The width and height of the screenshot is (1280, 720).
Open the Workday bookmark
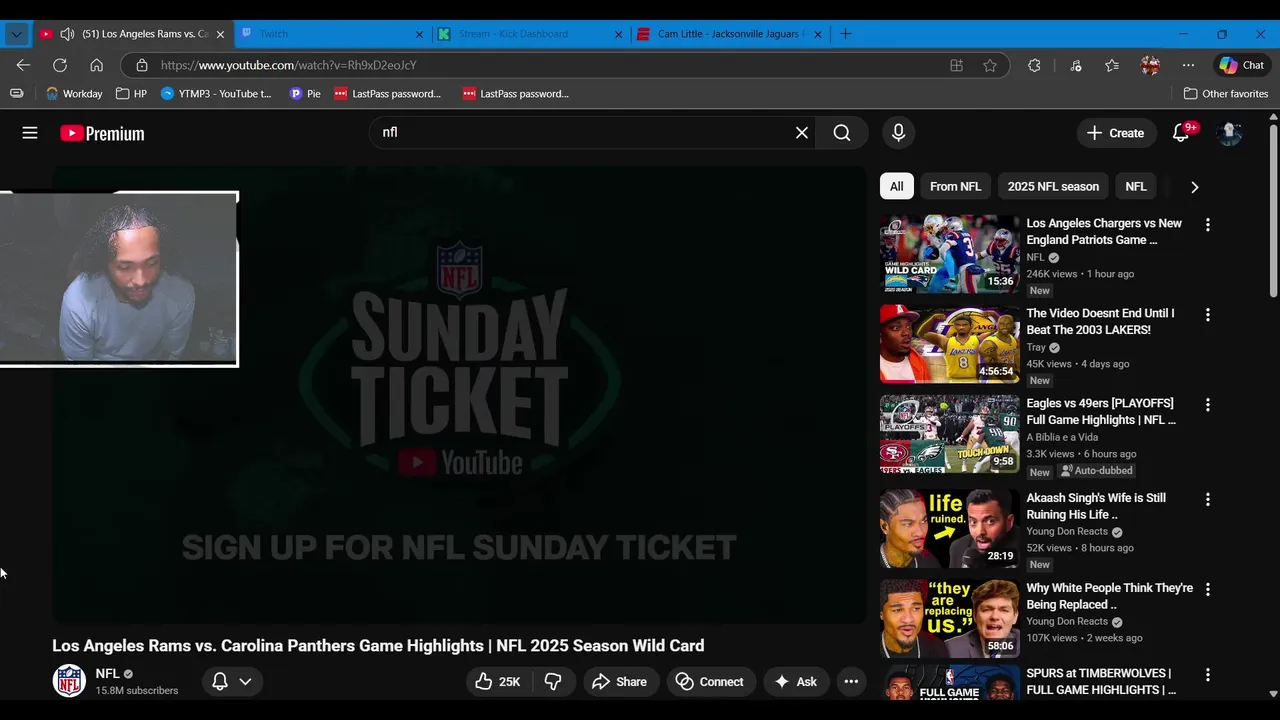[x=74, y=94]
